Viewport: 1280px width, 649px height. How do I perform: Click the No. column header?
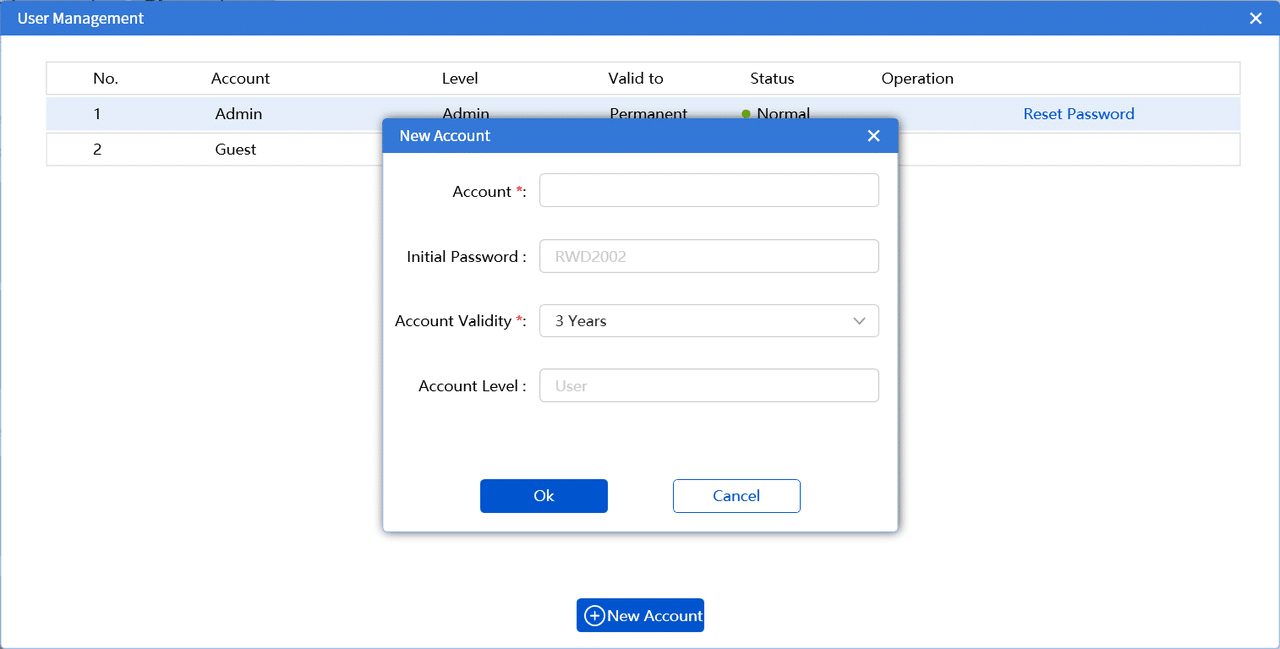(106, 78)
